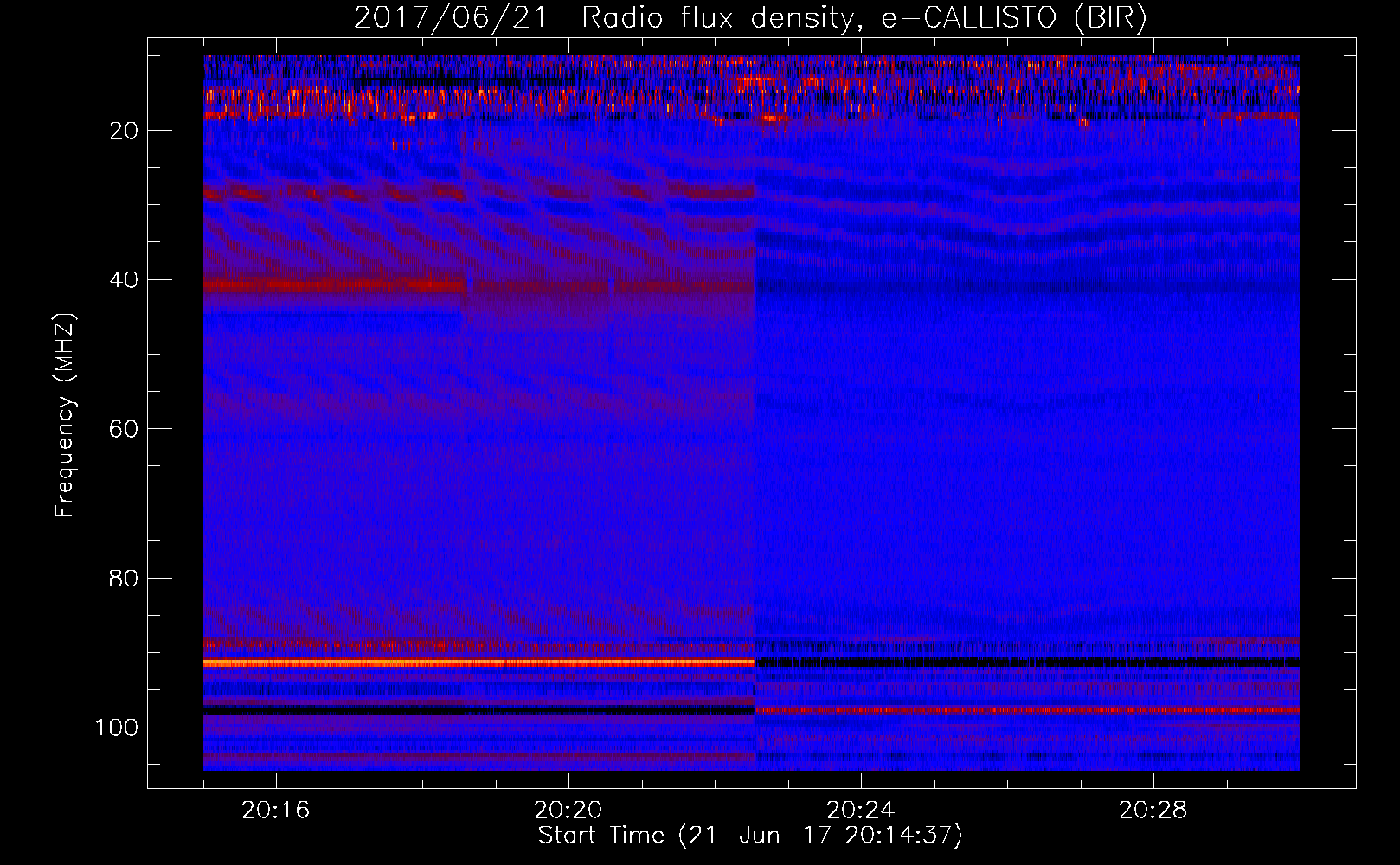The height and width of the screenshot is (865, 1400).
Task: Click the 80 MHz frequency tick label
Action: [x=124, y=579]
